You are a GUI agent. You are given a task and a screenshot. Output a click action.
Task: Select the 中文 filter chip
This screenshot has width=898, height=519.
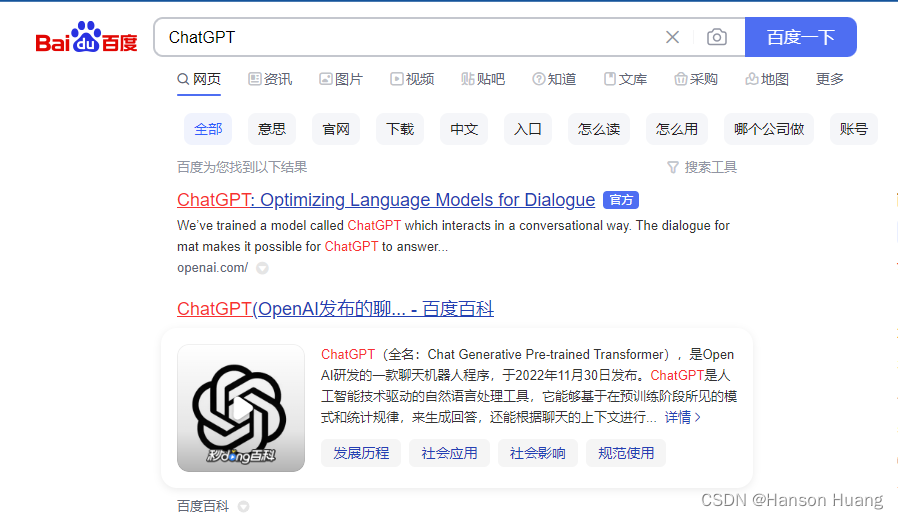point(464,129)
